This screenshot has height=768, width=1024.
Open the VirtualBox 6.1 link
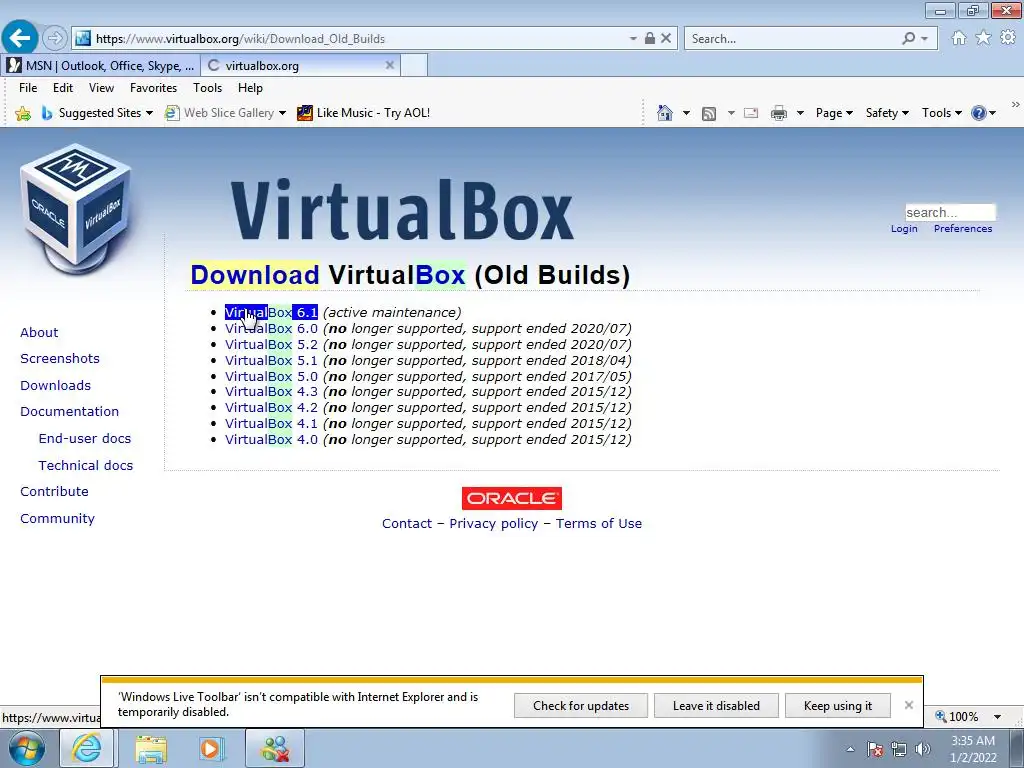pos(271,313)
